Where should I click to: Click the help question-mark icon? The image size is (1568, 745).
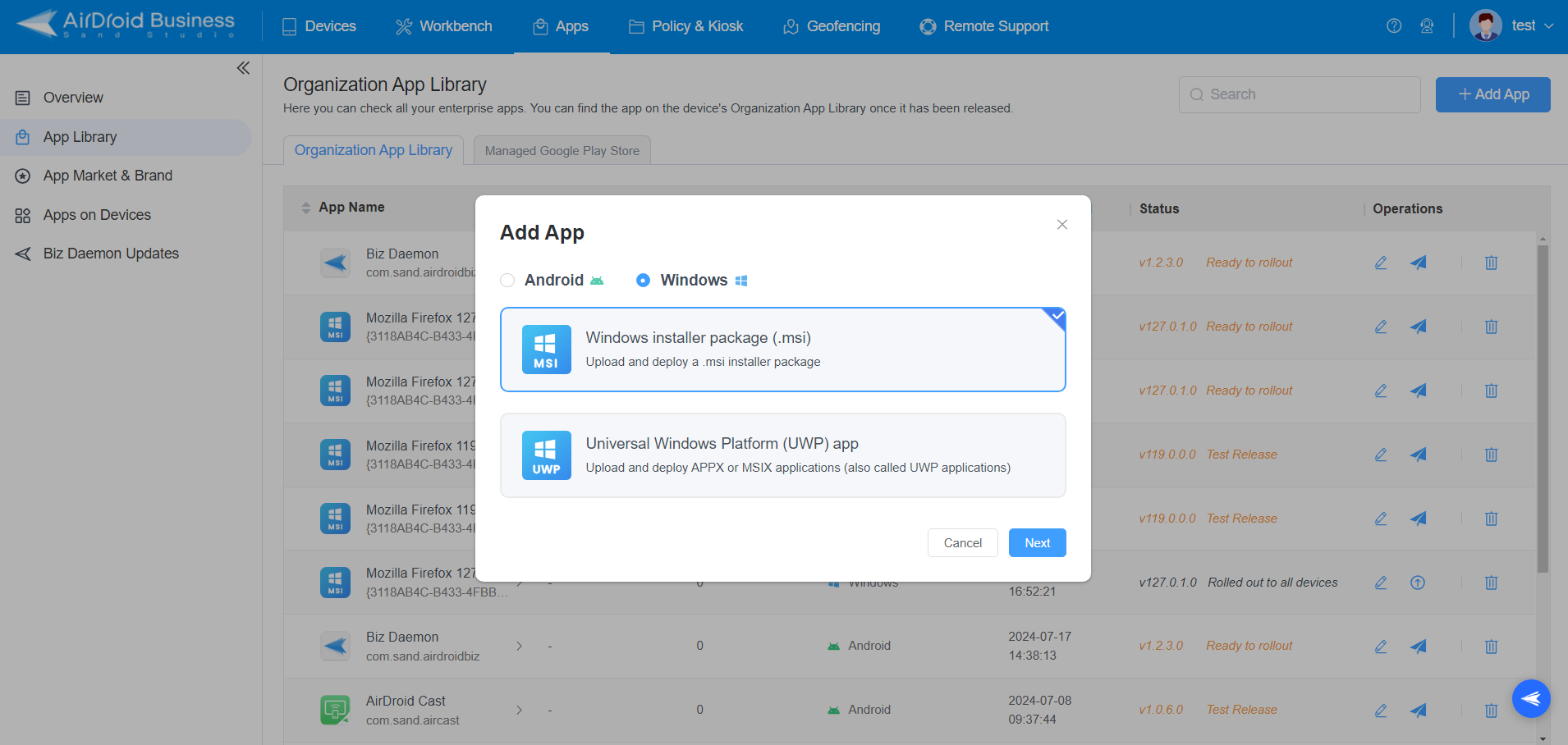[1393, 25]
